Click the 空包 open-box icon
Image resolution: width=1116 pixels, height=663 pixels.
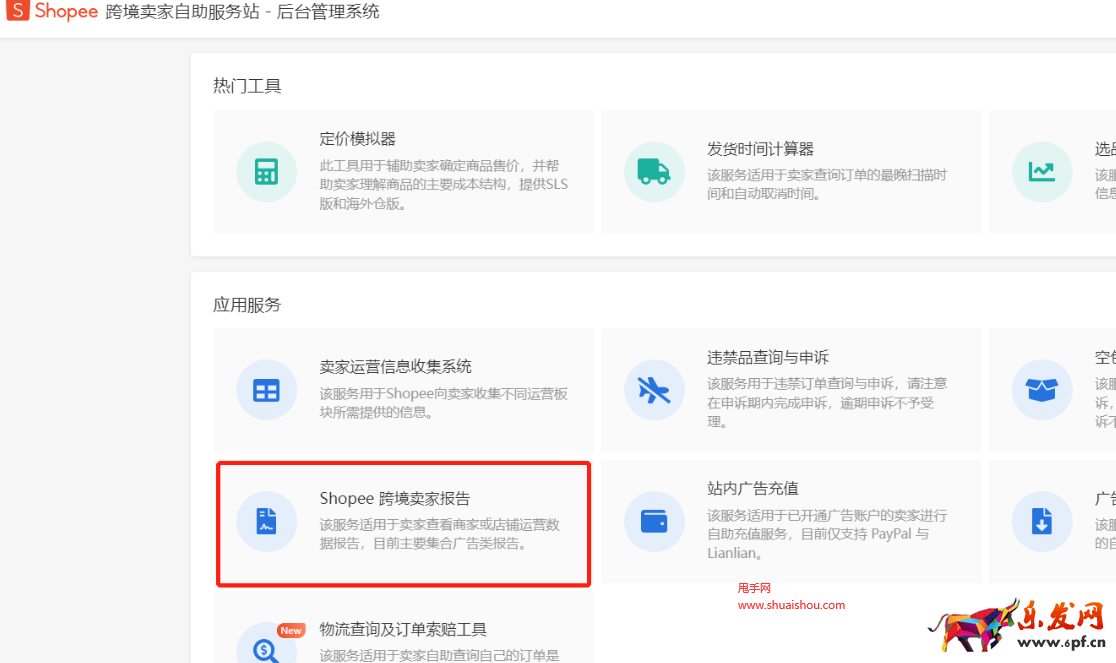click(x=1042, y=390)
